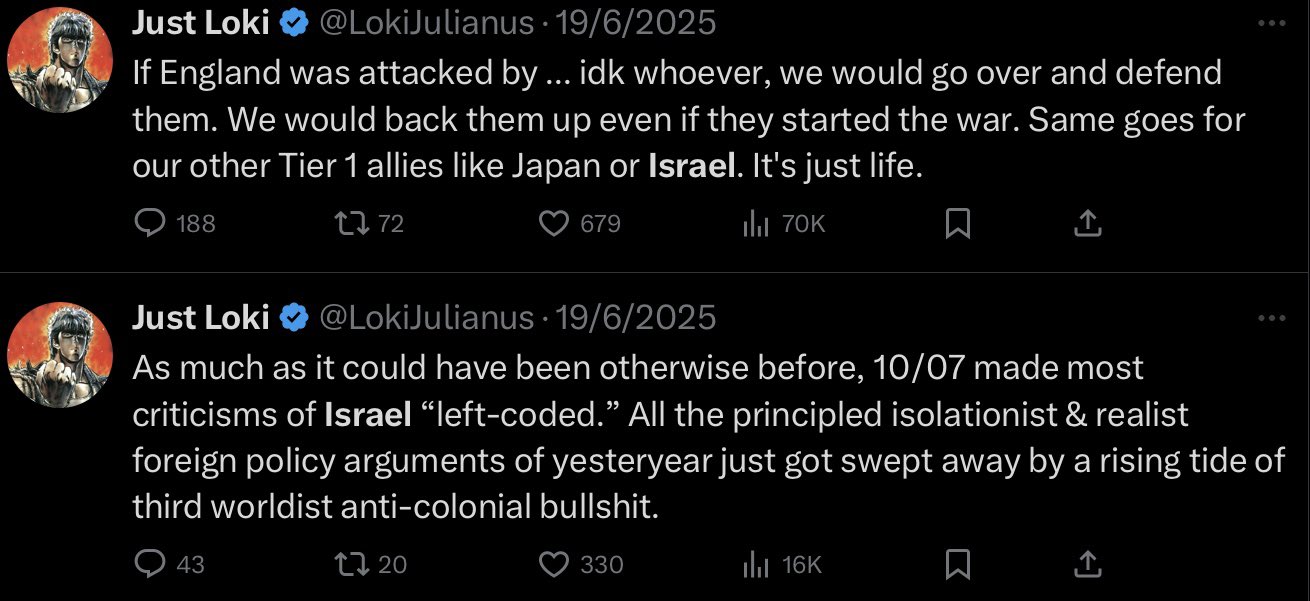The image size is (1310, 601).
Task: Open @LokiJulianus handle in first tweet
Action: [426, 23]
